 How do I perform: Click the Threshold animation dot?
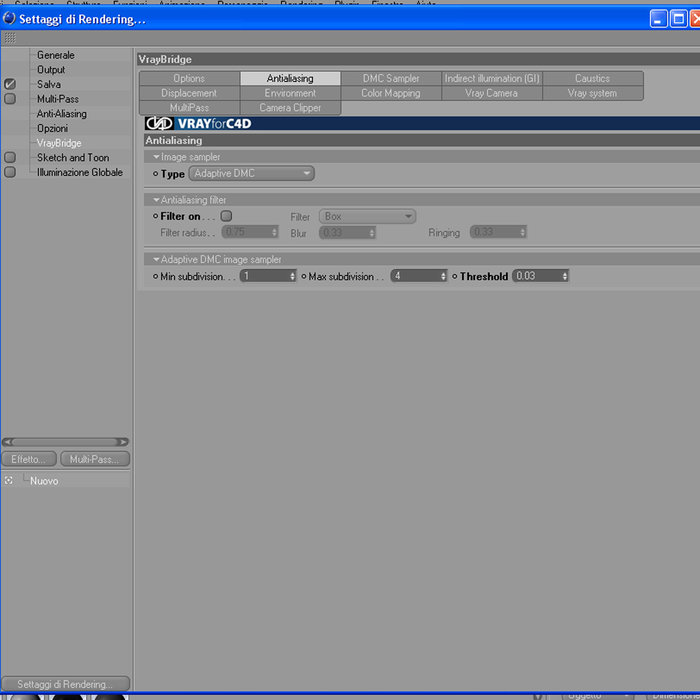pyautogui.click(x=454, y=276)
